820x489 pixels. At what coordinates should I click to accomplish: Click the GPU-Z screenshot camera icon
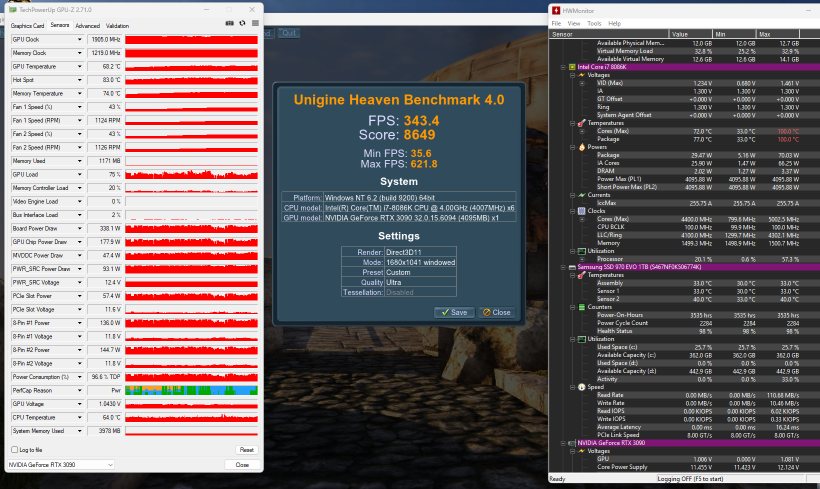tap(229, 24)
